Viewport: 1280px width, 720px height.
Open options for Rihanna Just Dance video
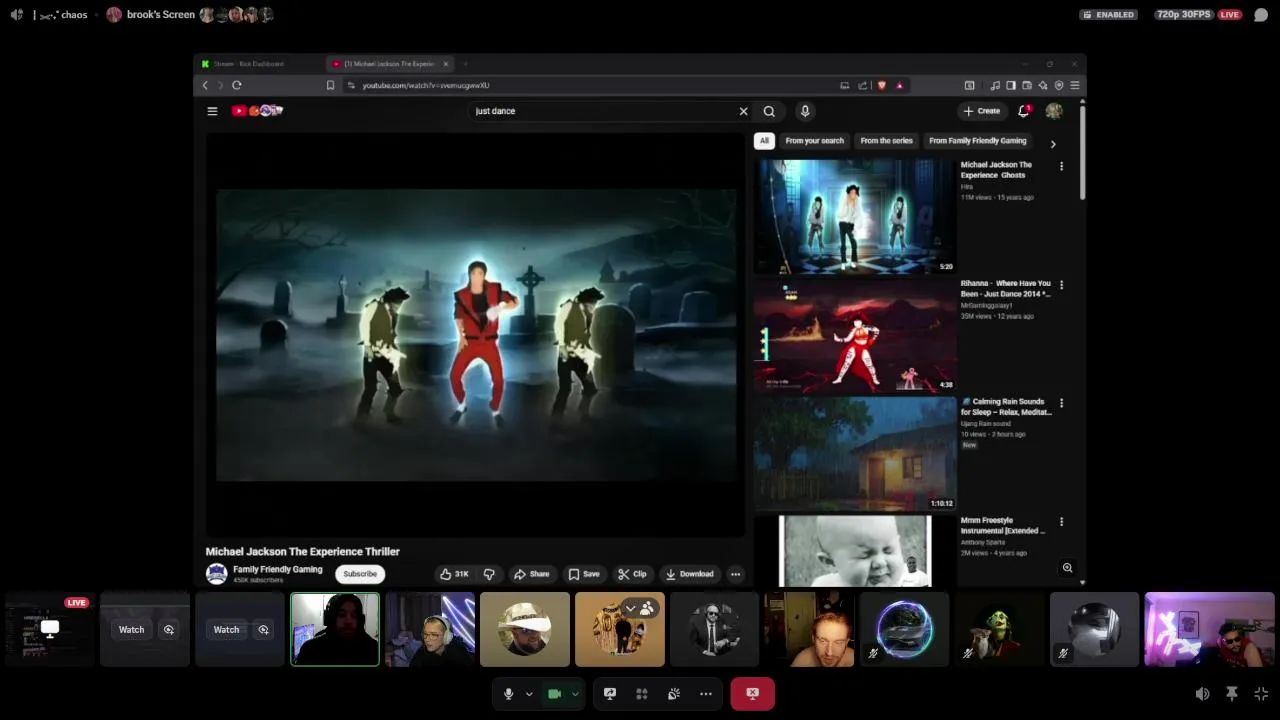pyautogui.click(x=1061, y=285)
